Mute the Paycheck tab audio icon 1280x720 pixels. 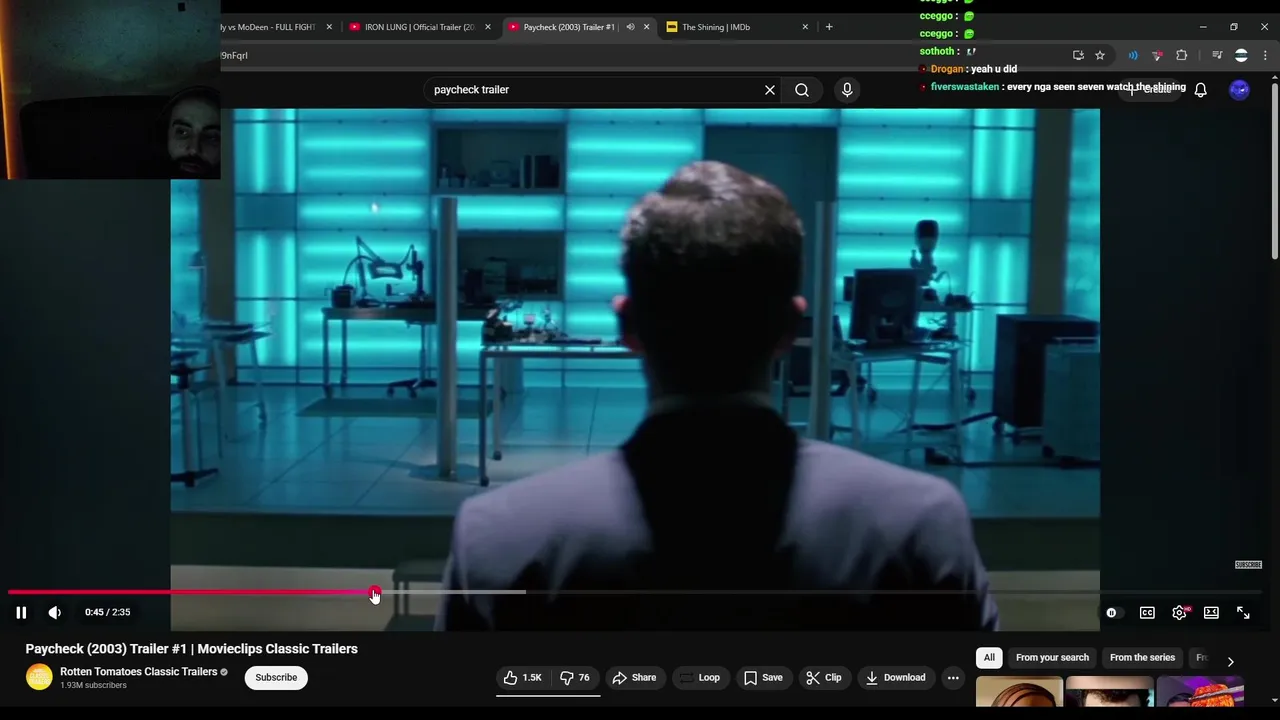click(x=630, y=27)
